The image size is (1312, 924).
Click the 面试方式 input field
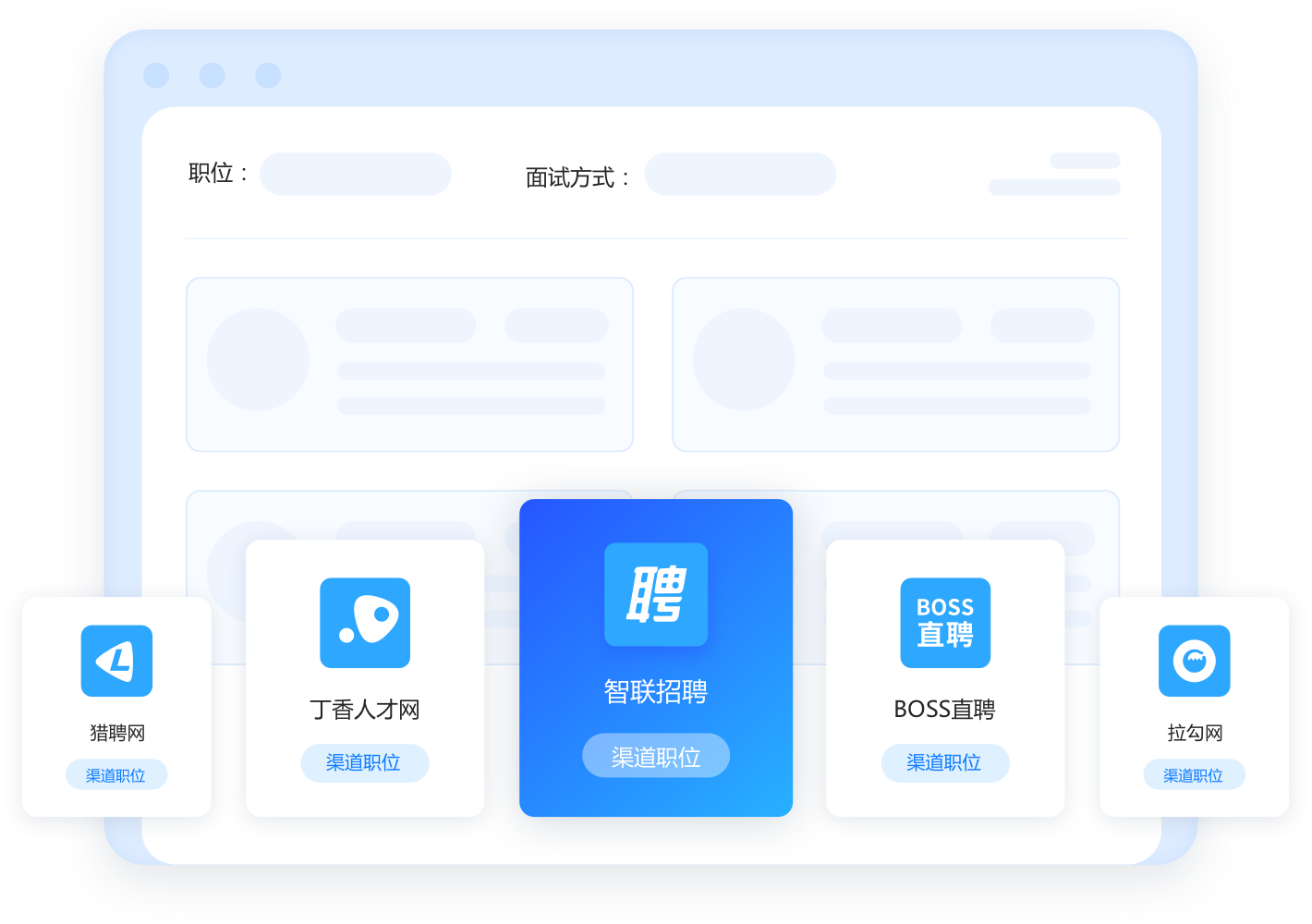740,174
